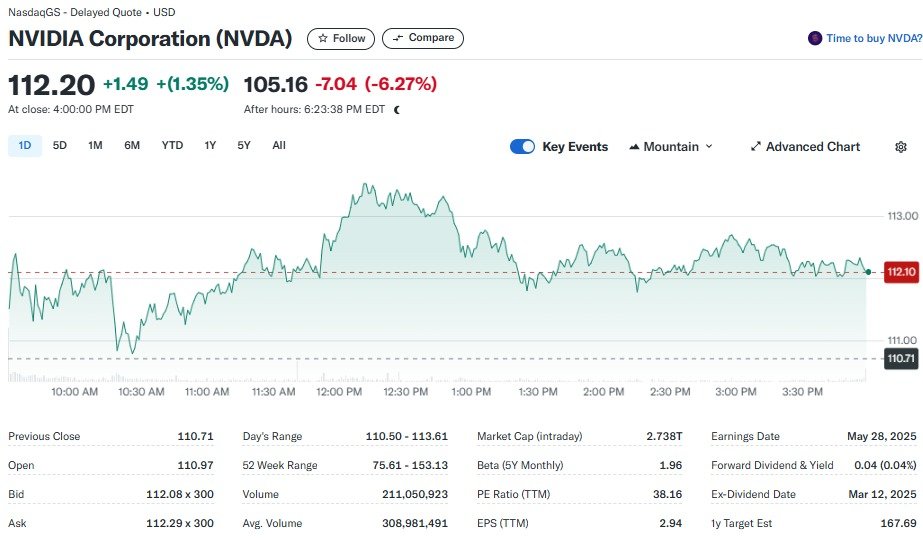Click the after-hours moon icon
923x538 pixels.
[397, 110]
